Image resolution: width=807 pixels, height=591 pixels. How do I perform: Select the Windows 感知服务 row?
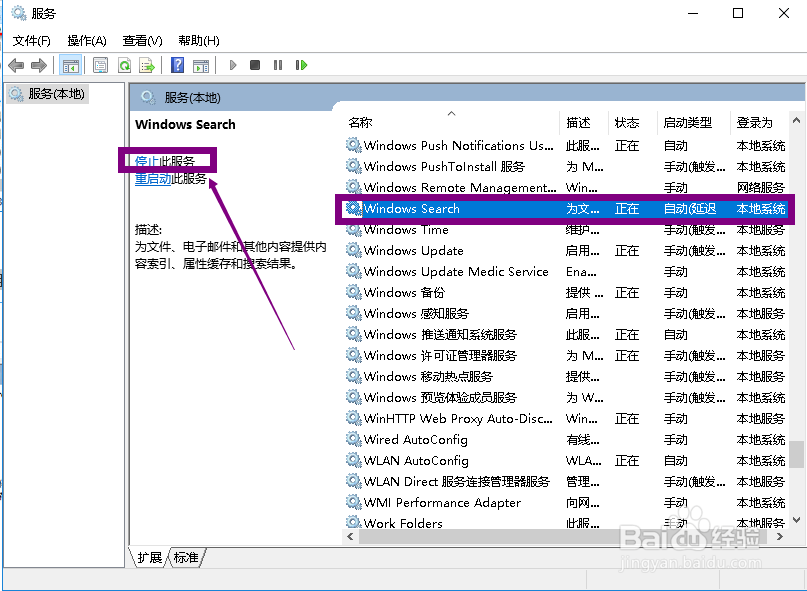pyautogui.click(x=565, y=314)
